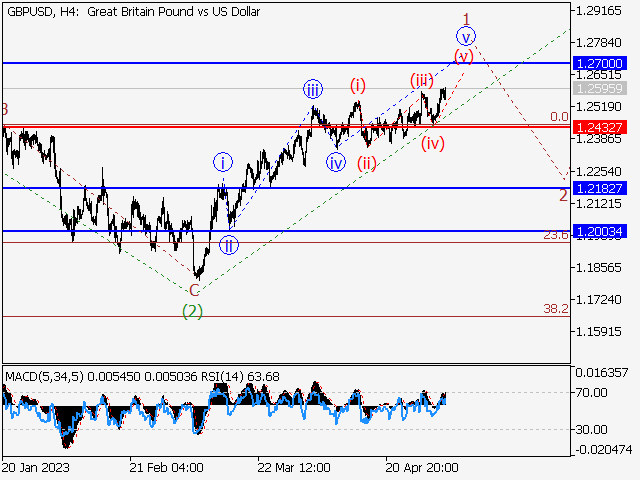This screenshot has width=640, height=480.
Task: Click the 0.016357 MACD scale value
Action: [x=601, y=372]
